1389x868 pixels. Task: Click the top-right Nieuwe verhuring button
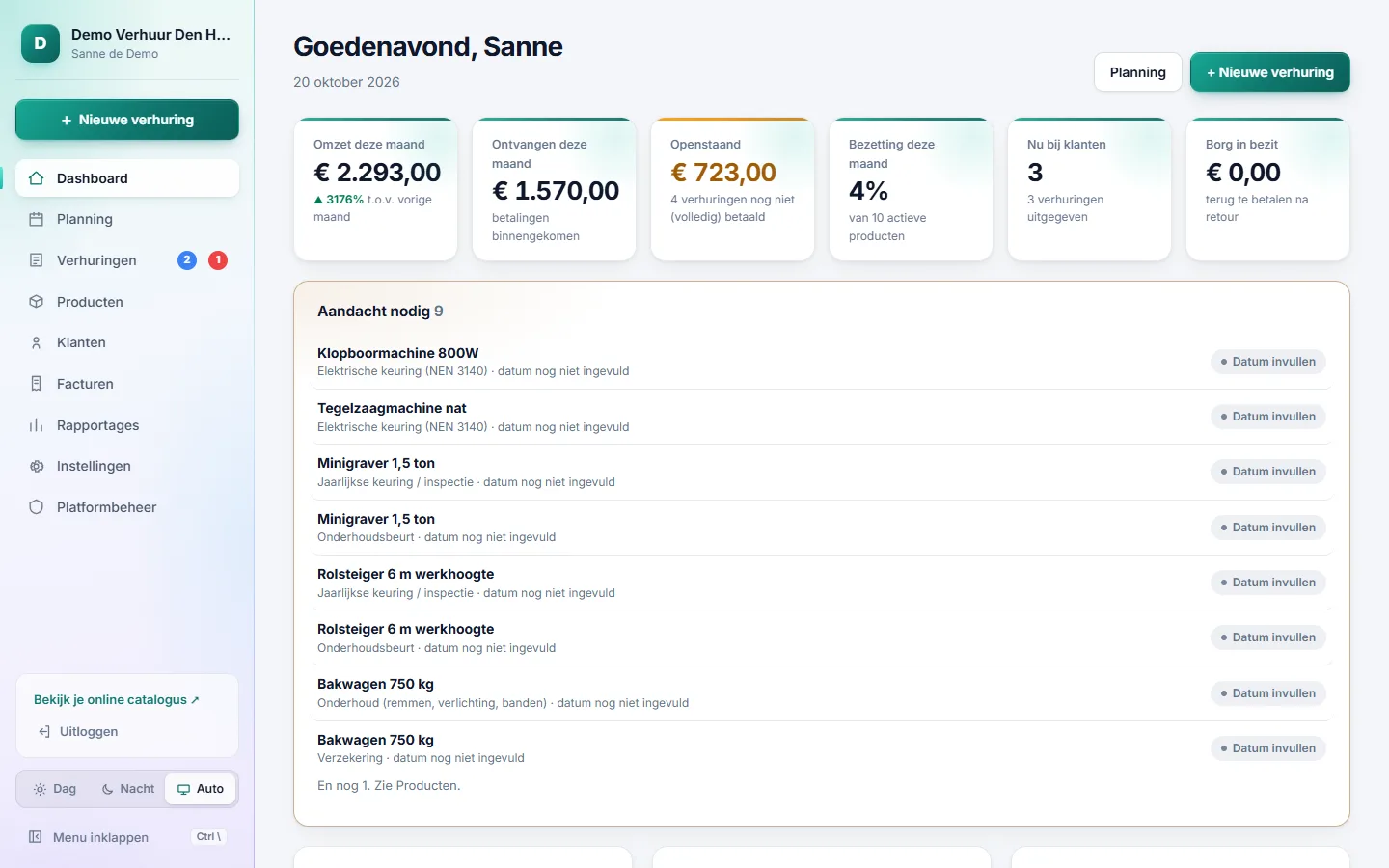pyautogui.click(x=1270, y=72)
